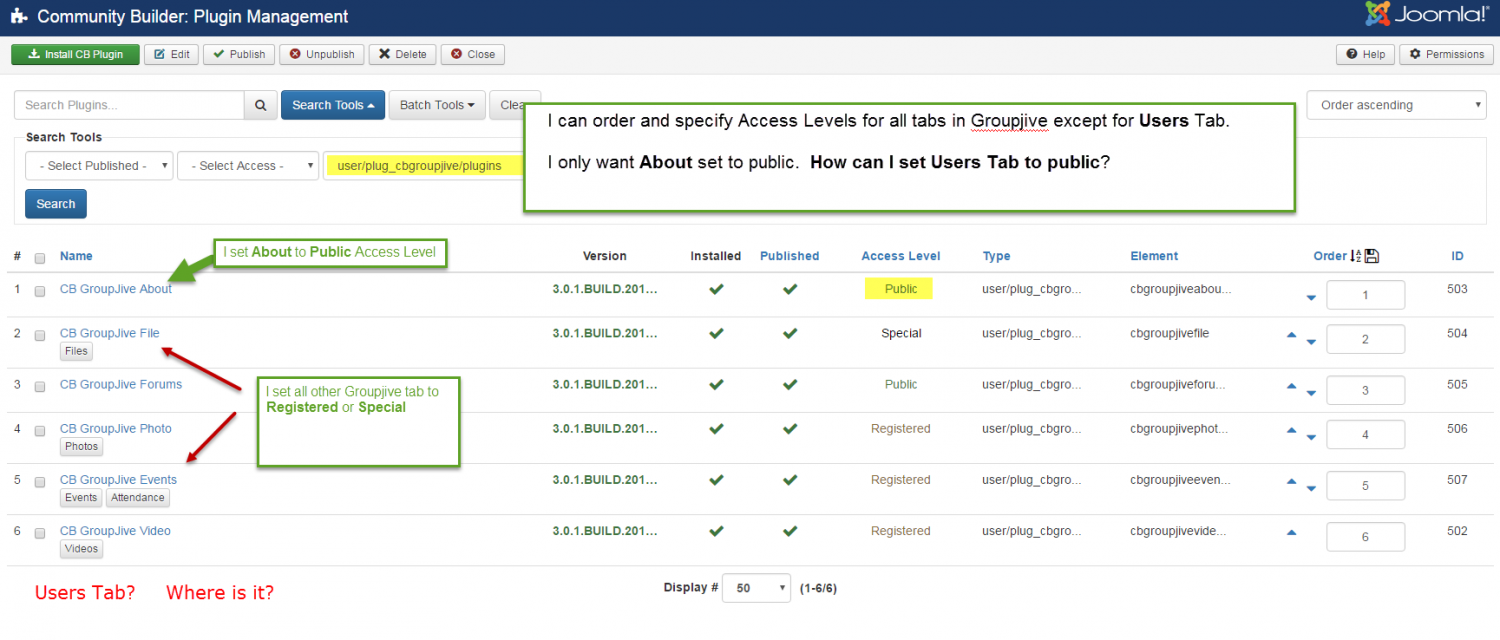Move CB GroupJive Photo up in order
The image size is (1500, 640).
point(1291,430)
